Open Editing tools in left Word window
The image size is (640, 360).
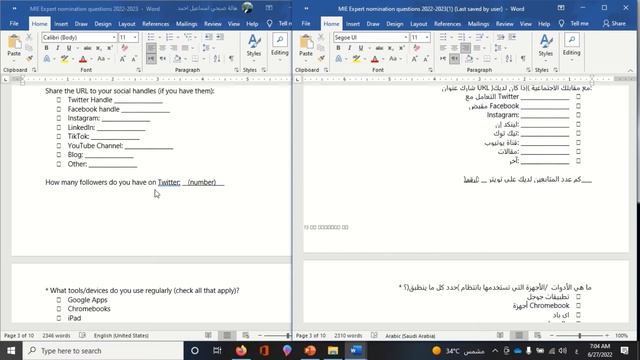point(280,46)
